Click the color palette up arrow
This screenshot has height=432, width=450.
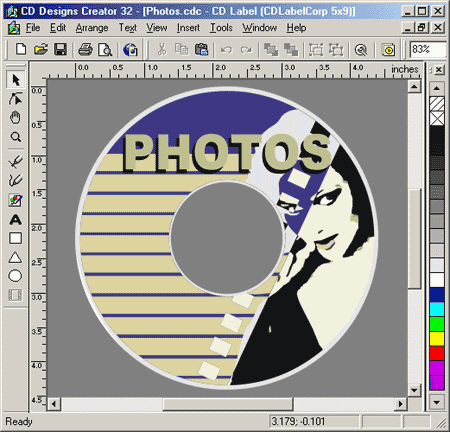[436, 88]
